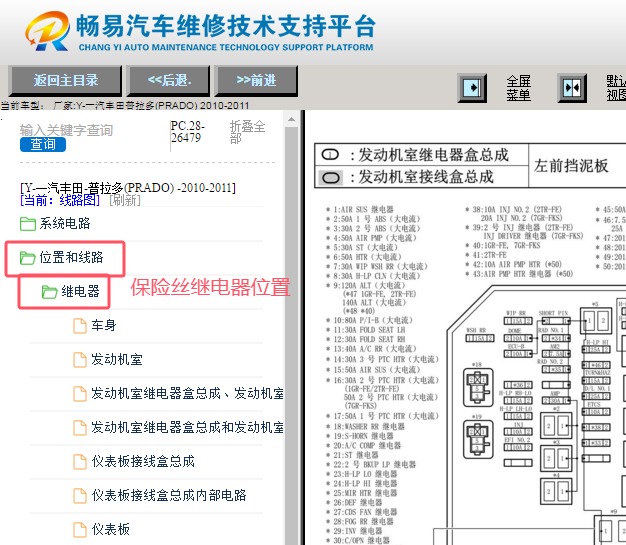Click the default view inward-arrows icon
Screen dimensions: 626x545
coord(572,87)
